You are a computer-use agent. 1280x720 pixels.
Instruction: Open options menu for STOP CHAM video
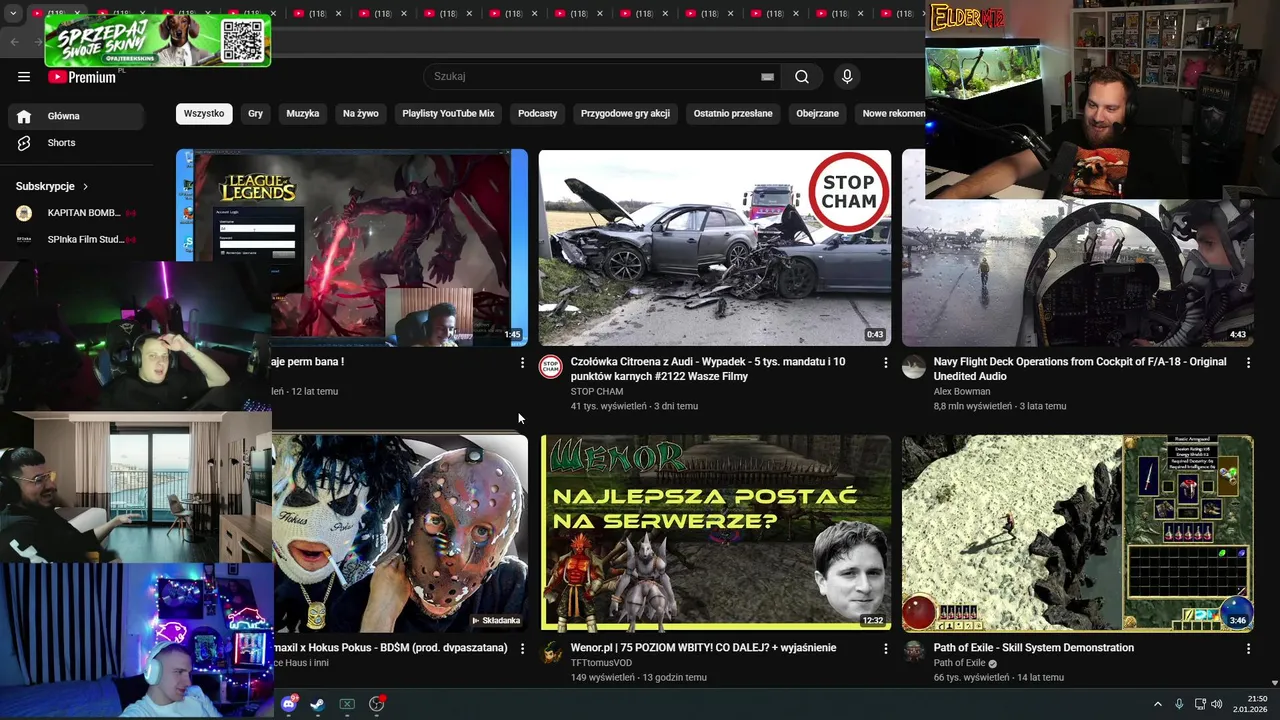point(885,363)
